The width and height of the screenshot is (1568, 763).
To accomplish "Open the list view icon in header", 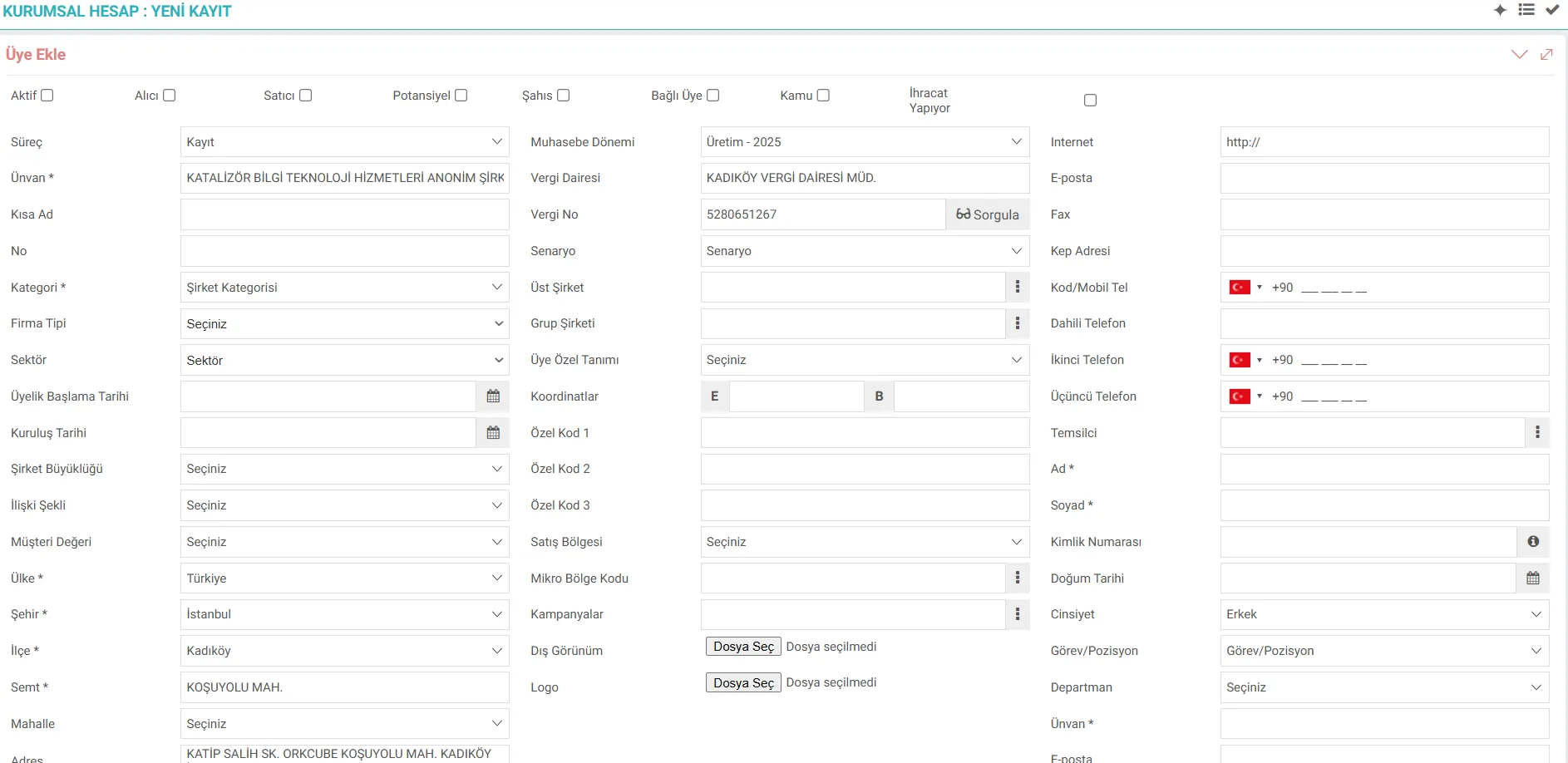I will (x=1526, y=10).
